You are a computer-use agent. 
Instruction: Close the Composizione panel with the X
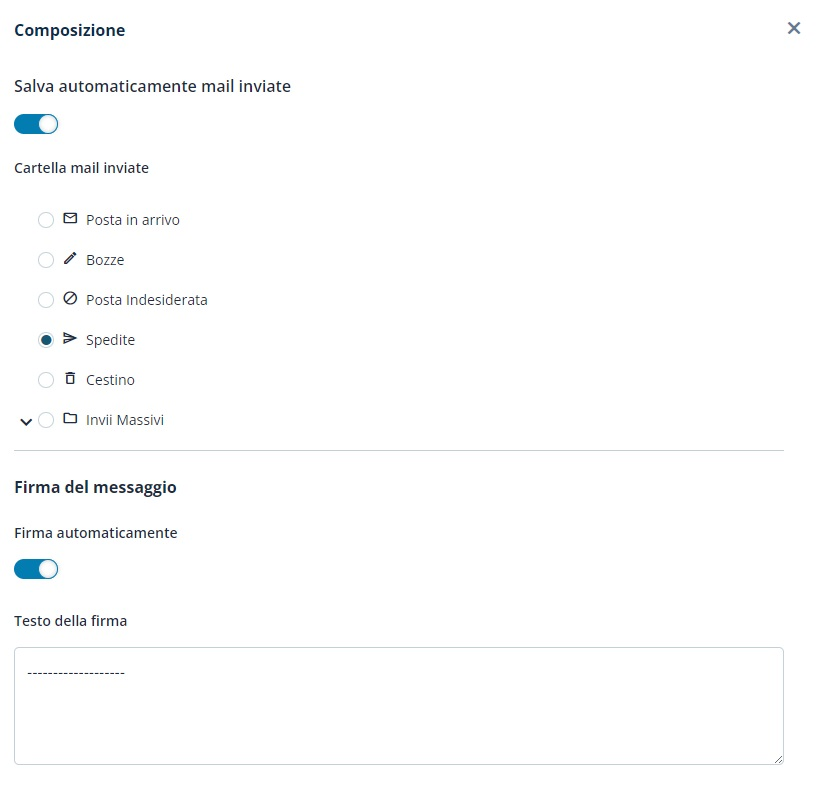[x=794, y=28]
